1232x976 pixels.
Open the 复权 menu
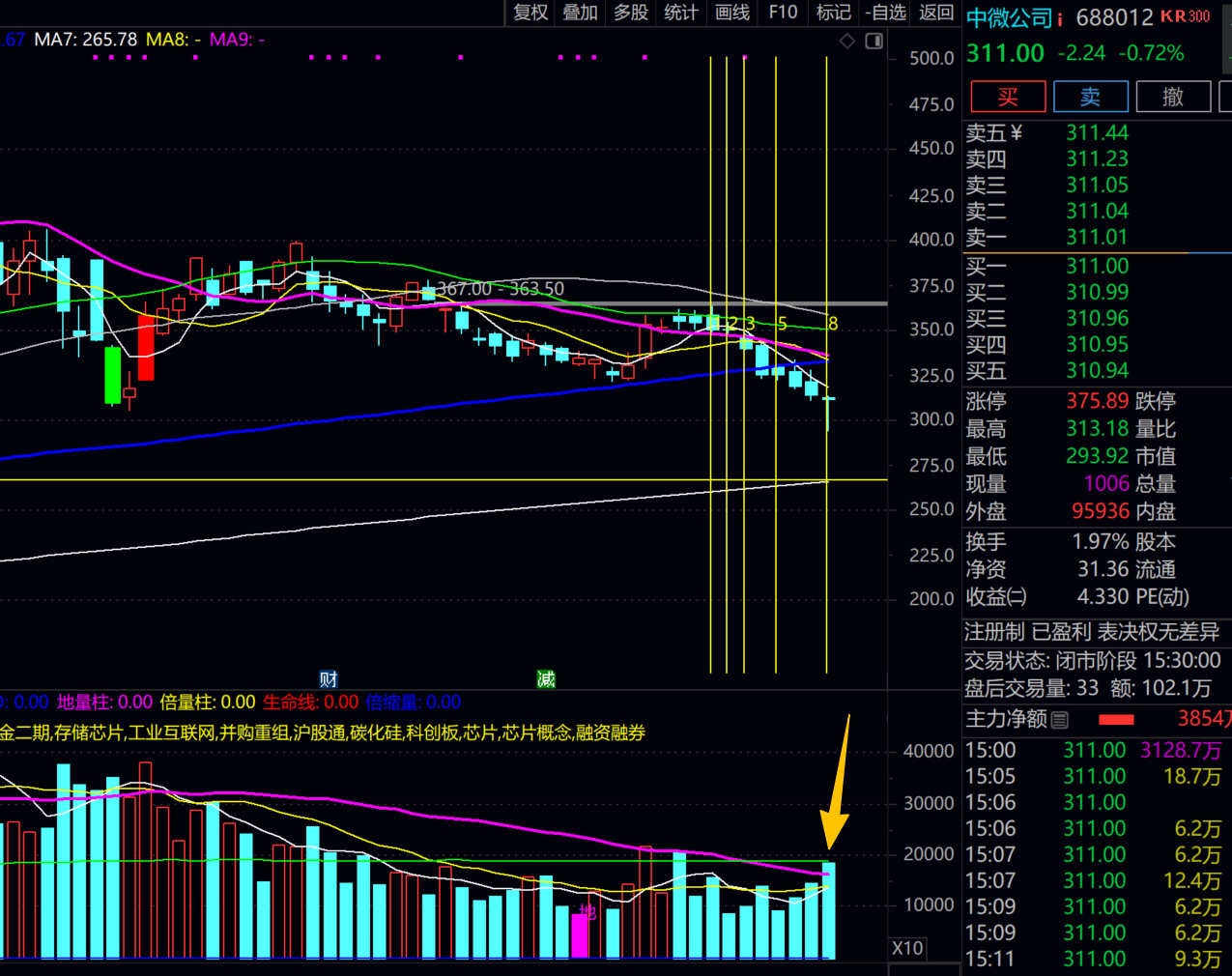[x=530, y=13]
